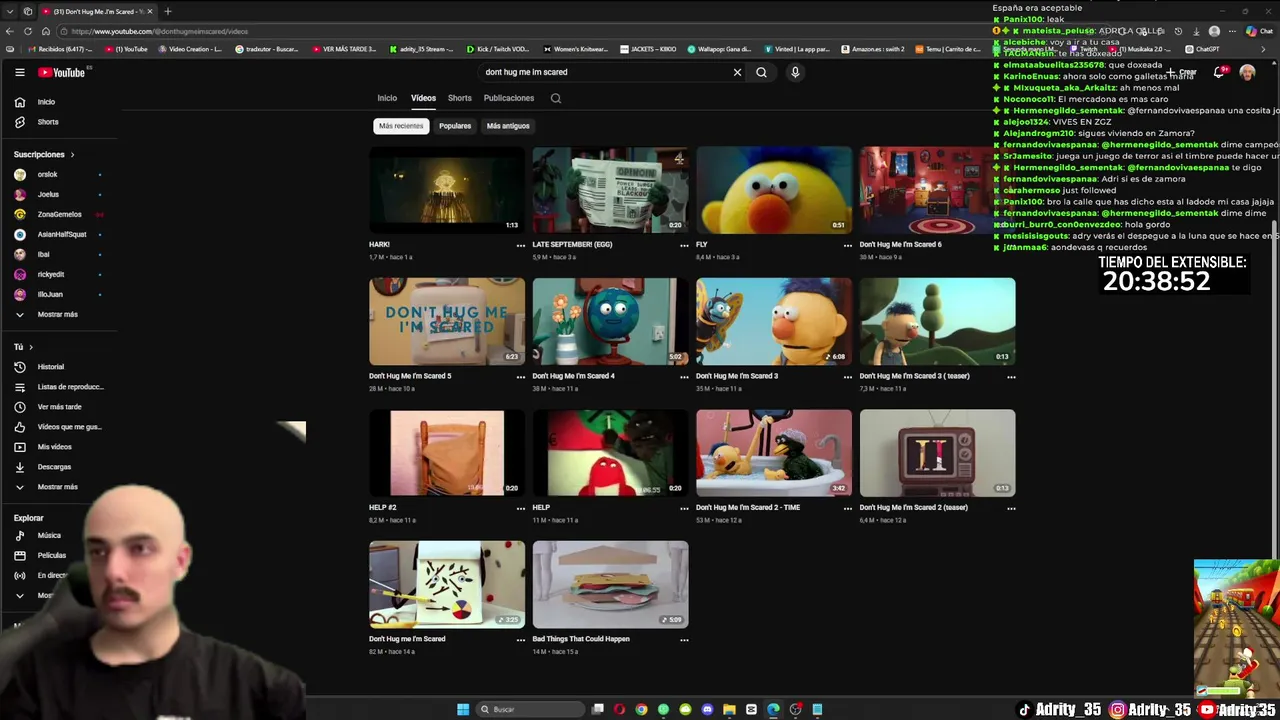Click the YouTube logo
The image size is (1280, 720).
click(62, 72)
